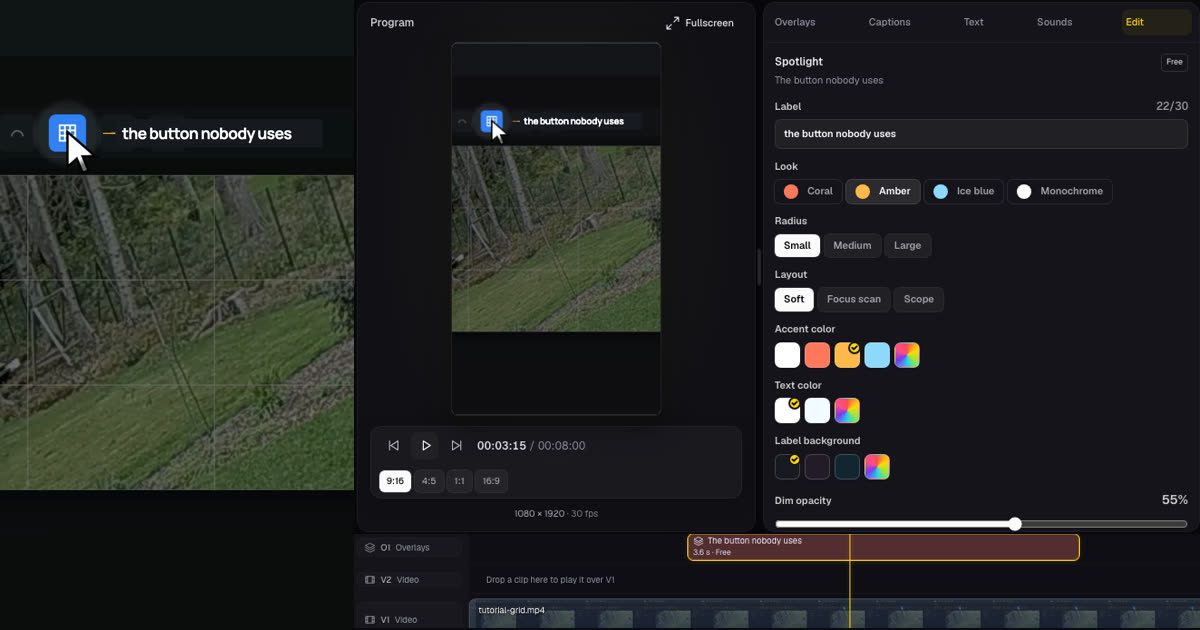
Task: Click the V1 Video track header
Action: [410, 620]
